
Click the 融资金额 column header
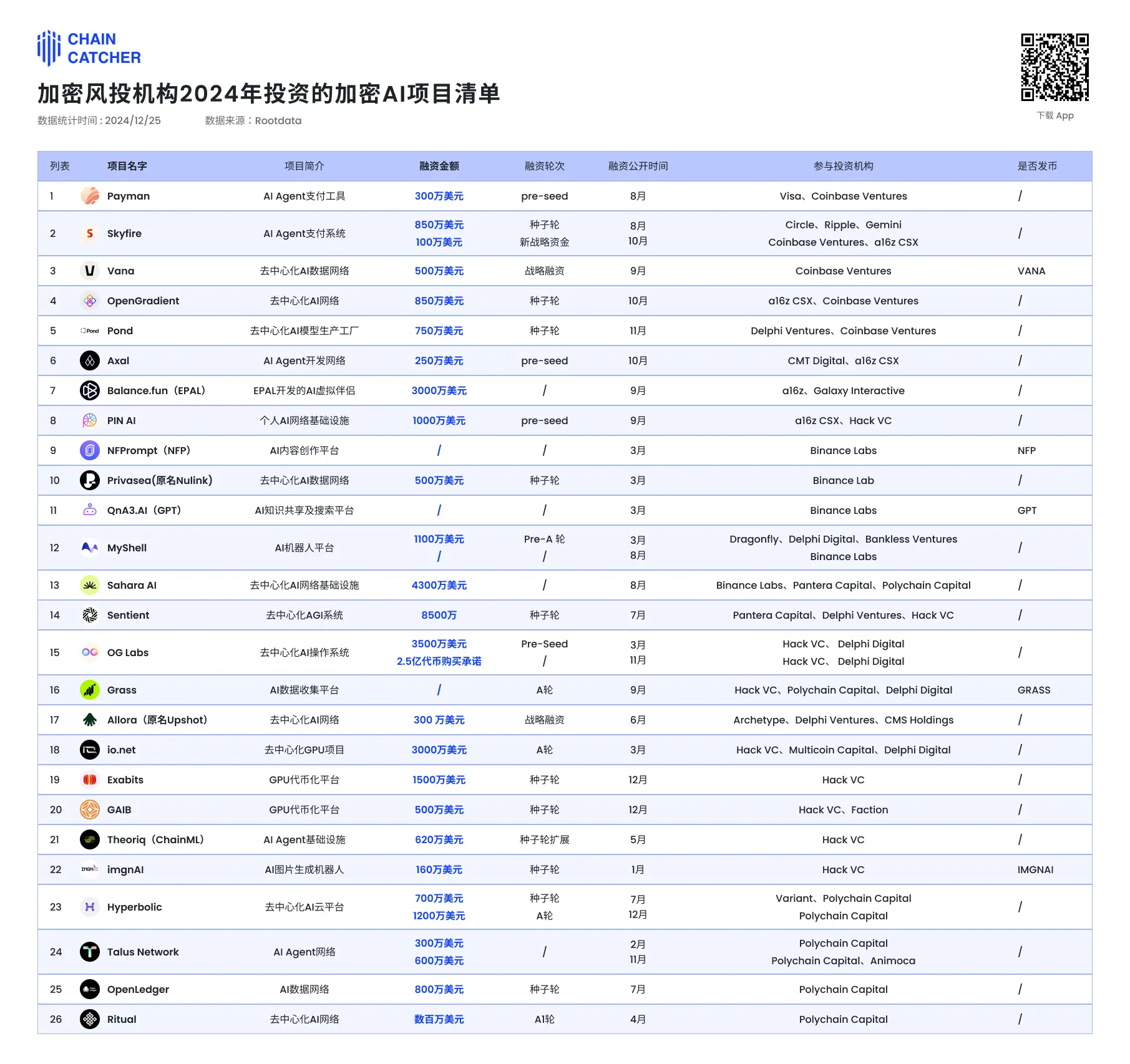(x=438, y=166)
